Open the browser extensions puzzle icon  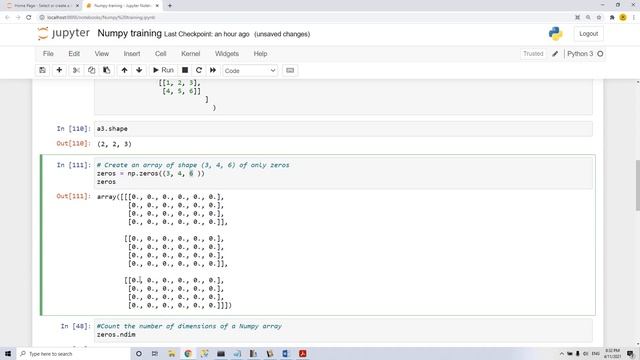click(612, 17)
